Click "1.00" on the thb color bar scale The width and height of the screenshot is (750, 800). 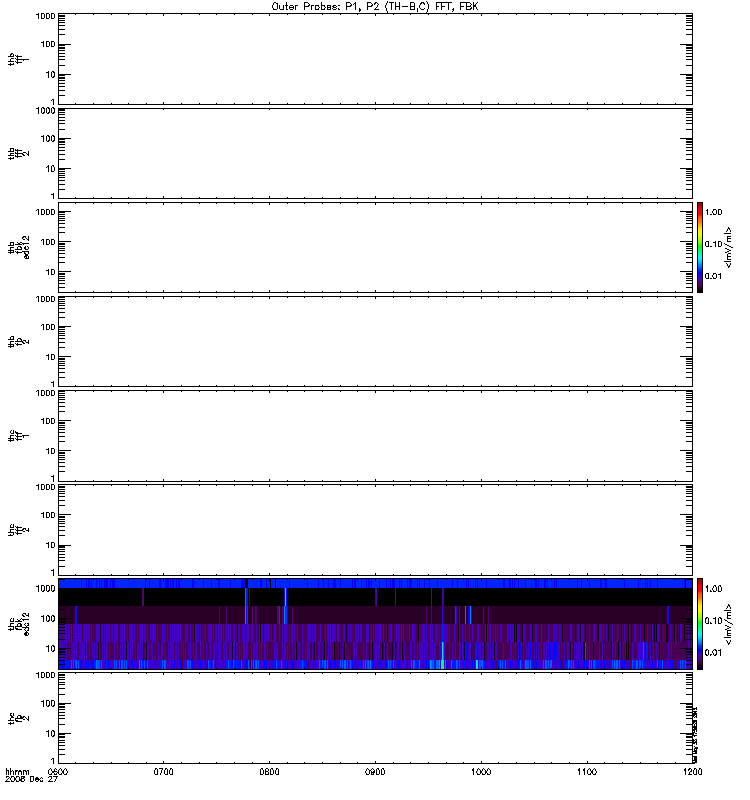coord(713,212)
